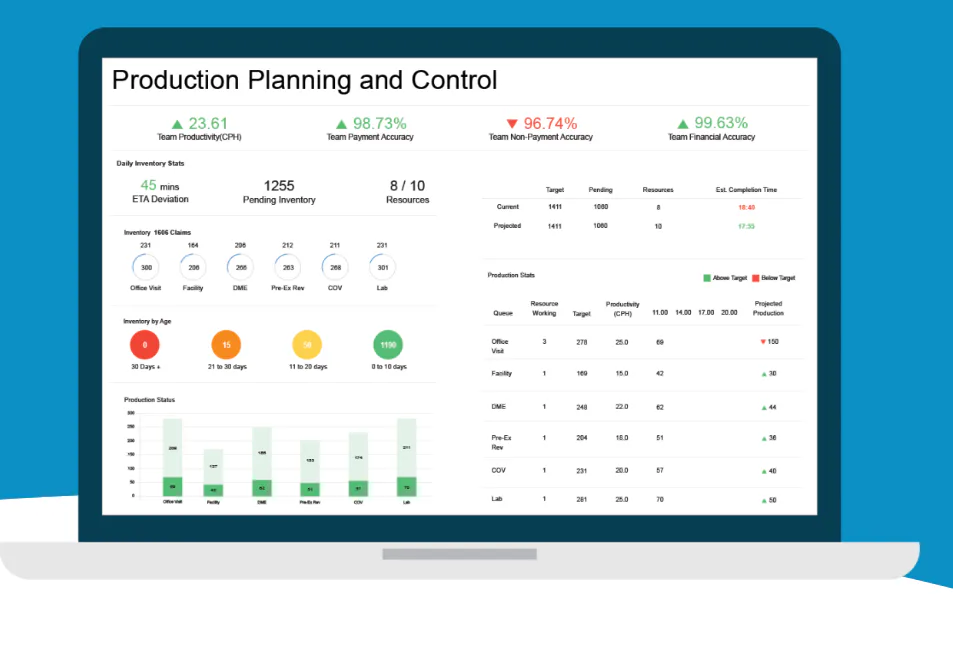Click the Resource Working column header
The width and height of the screenshot is (953, 649).
point(544,309)
